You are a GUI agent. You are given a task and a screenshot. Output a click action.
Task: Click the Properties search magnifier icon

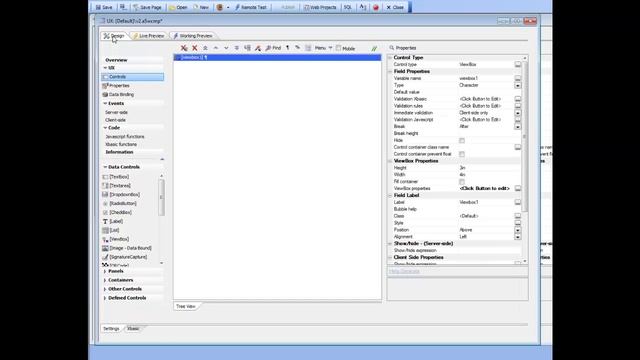[x=392, y=48]
